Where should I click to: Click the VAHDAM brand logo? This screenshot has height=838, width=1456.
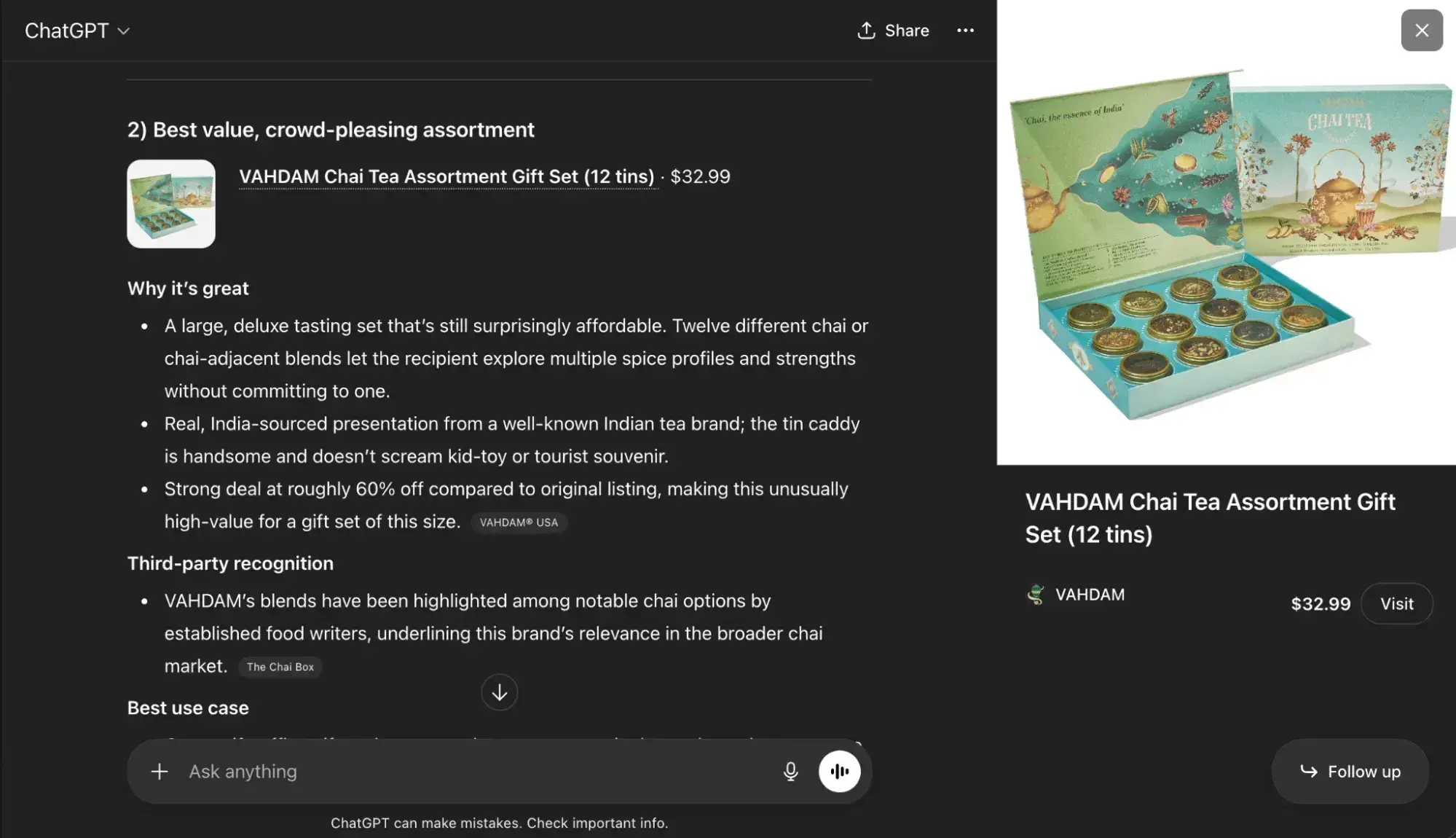[1036, 594]
